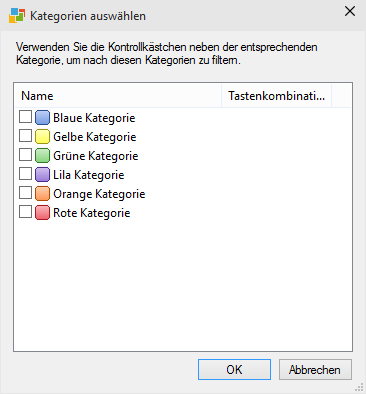The height and width of the screenshot is (394, 366).
Task: Check the Blaue Kategorie checkbox
Action: (x=25, y=117)
